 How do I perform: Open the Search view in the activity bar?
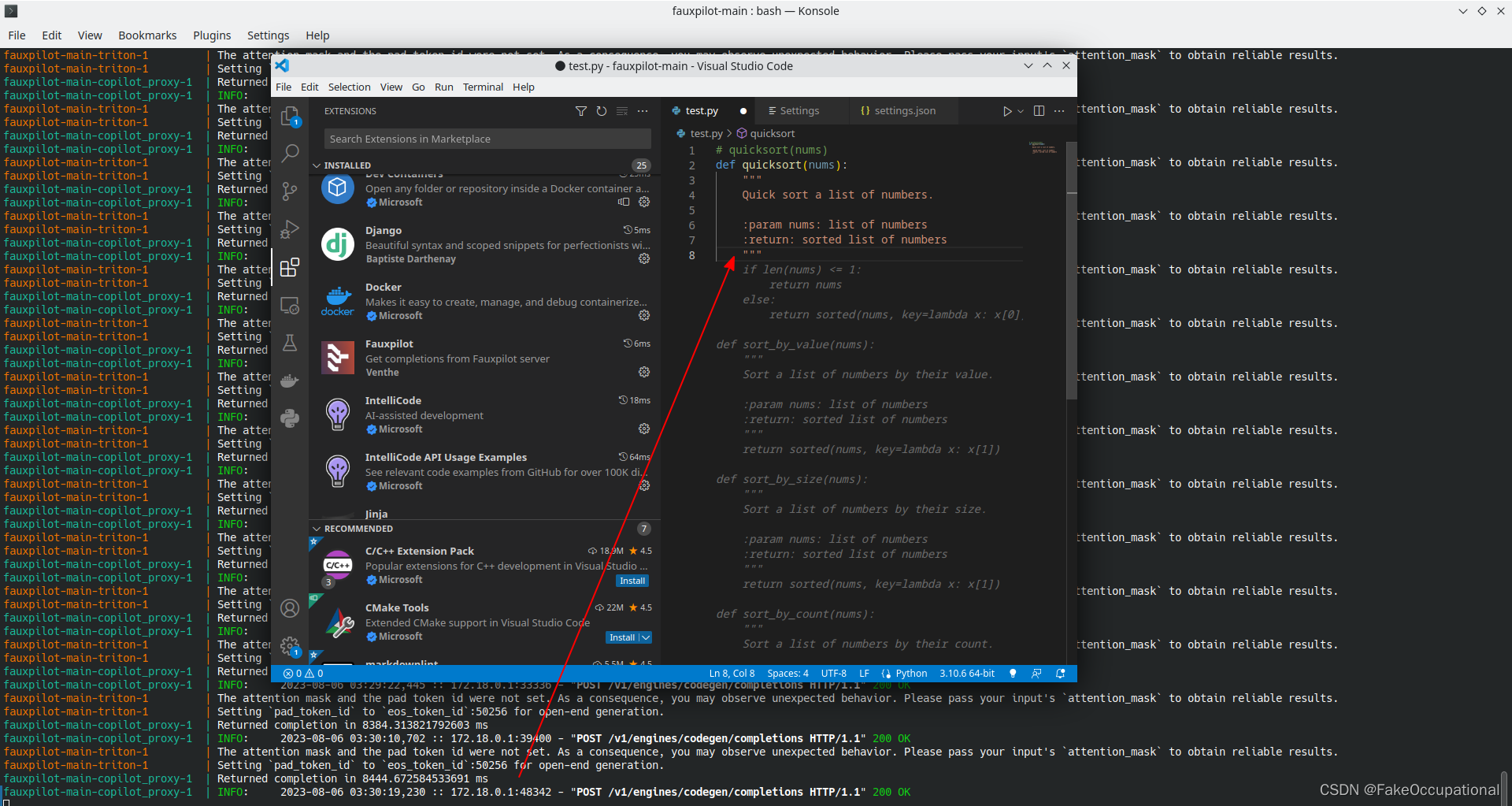pyautogui.click(x=290, y=153)
